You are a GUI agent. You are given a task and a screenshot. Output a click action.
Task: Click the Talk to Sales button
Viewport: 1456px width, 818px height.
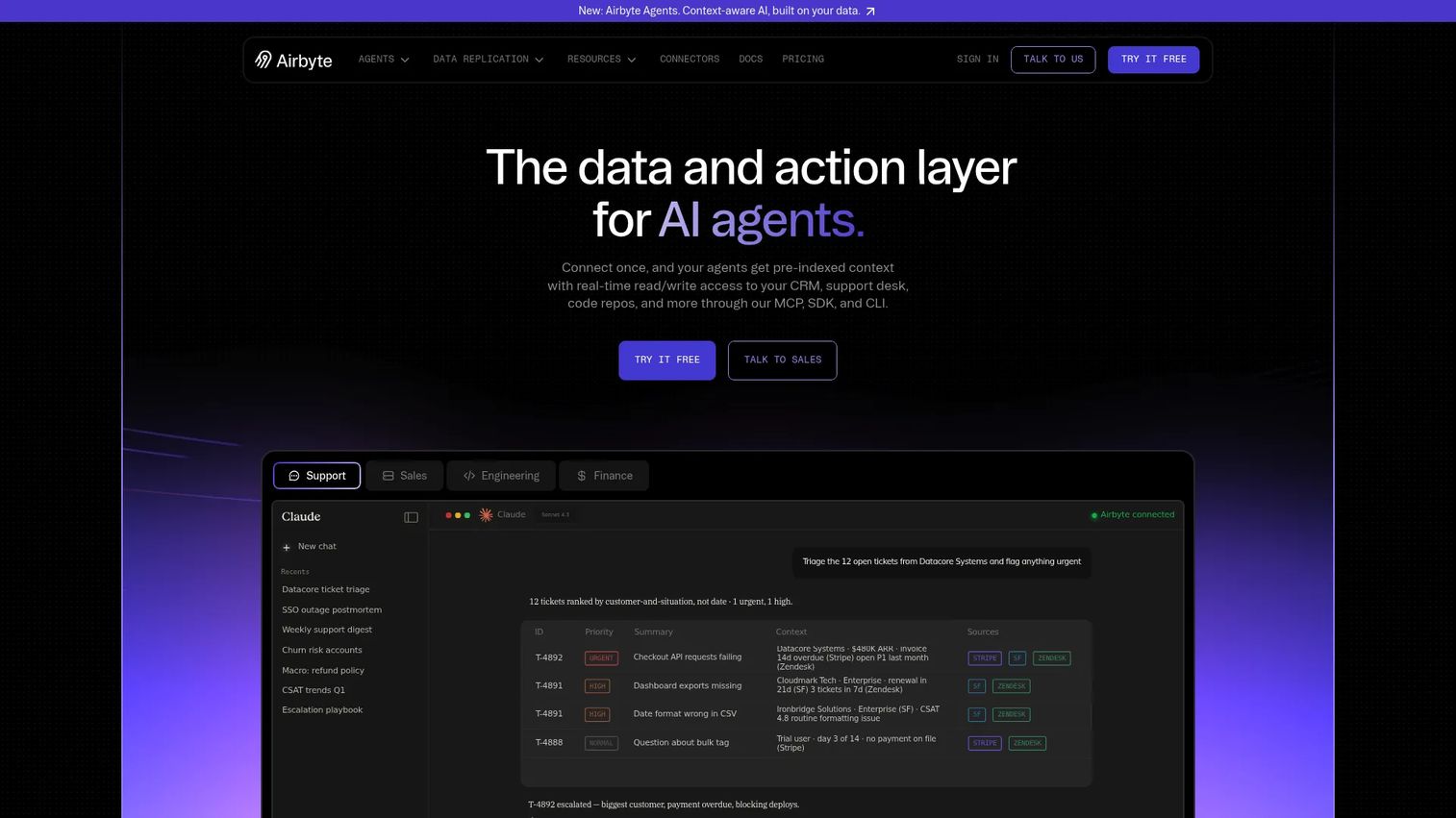783,360
